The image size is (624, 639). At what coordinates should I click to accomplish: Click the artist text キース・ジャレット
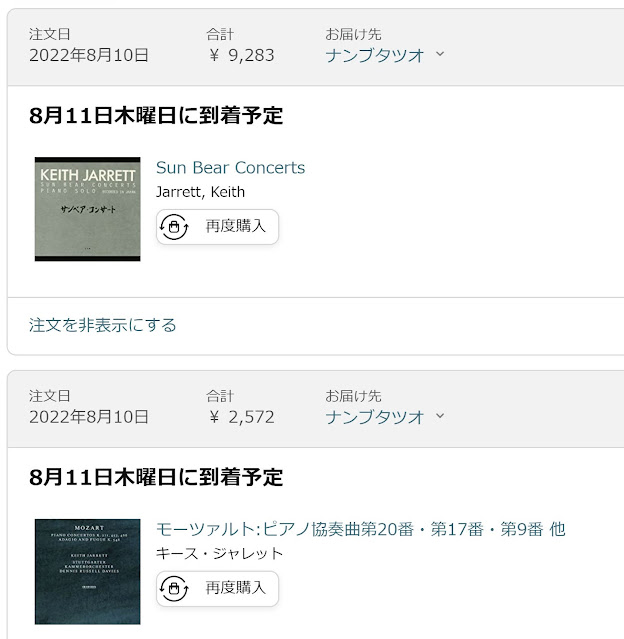point(219,553)
